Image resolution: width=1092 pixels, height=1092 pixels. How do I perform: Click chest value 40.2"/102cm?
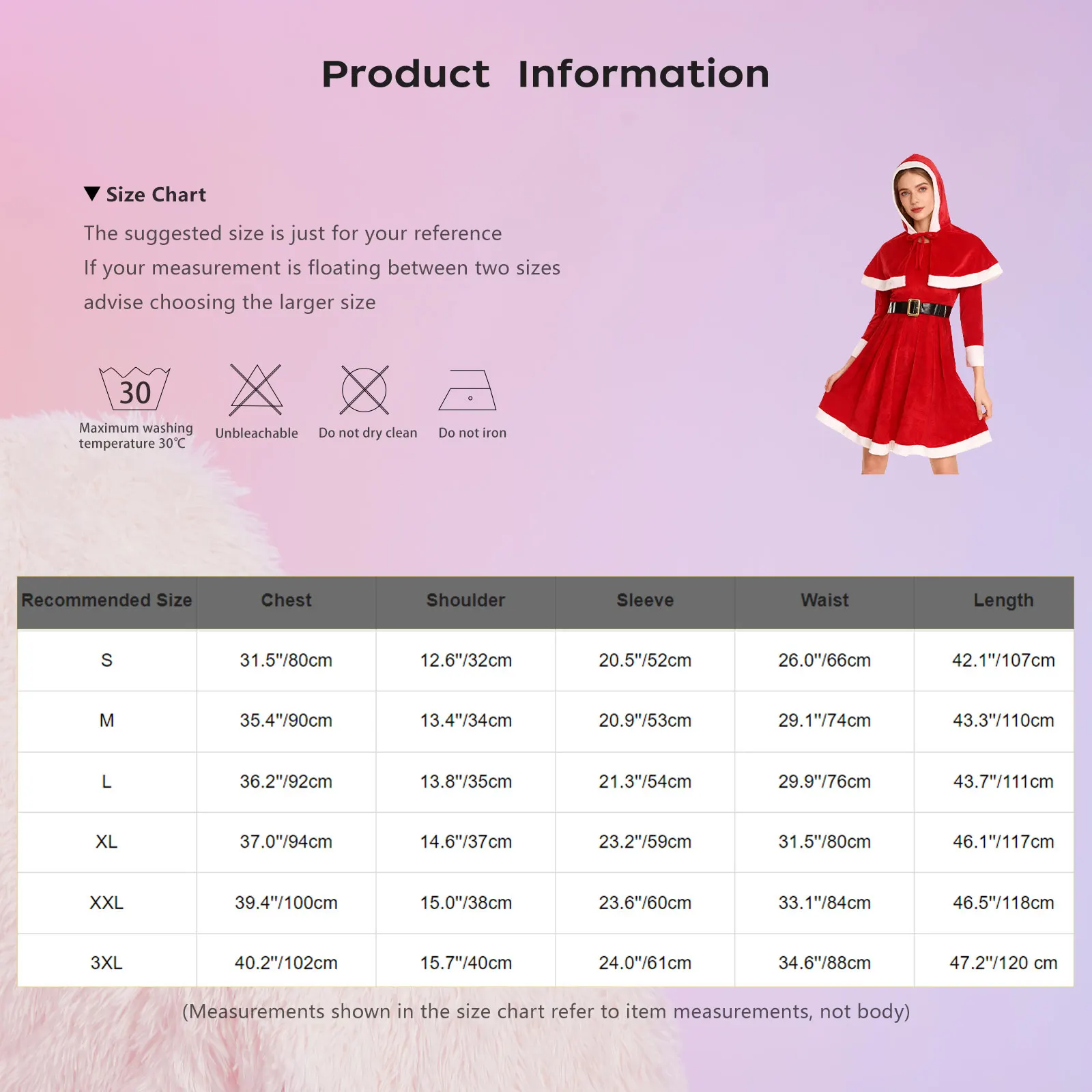point(286,962)
